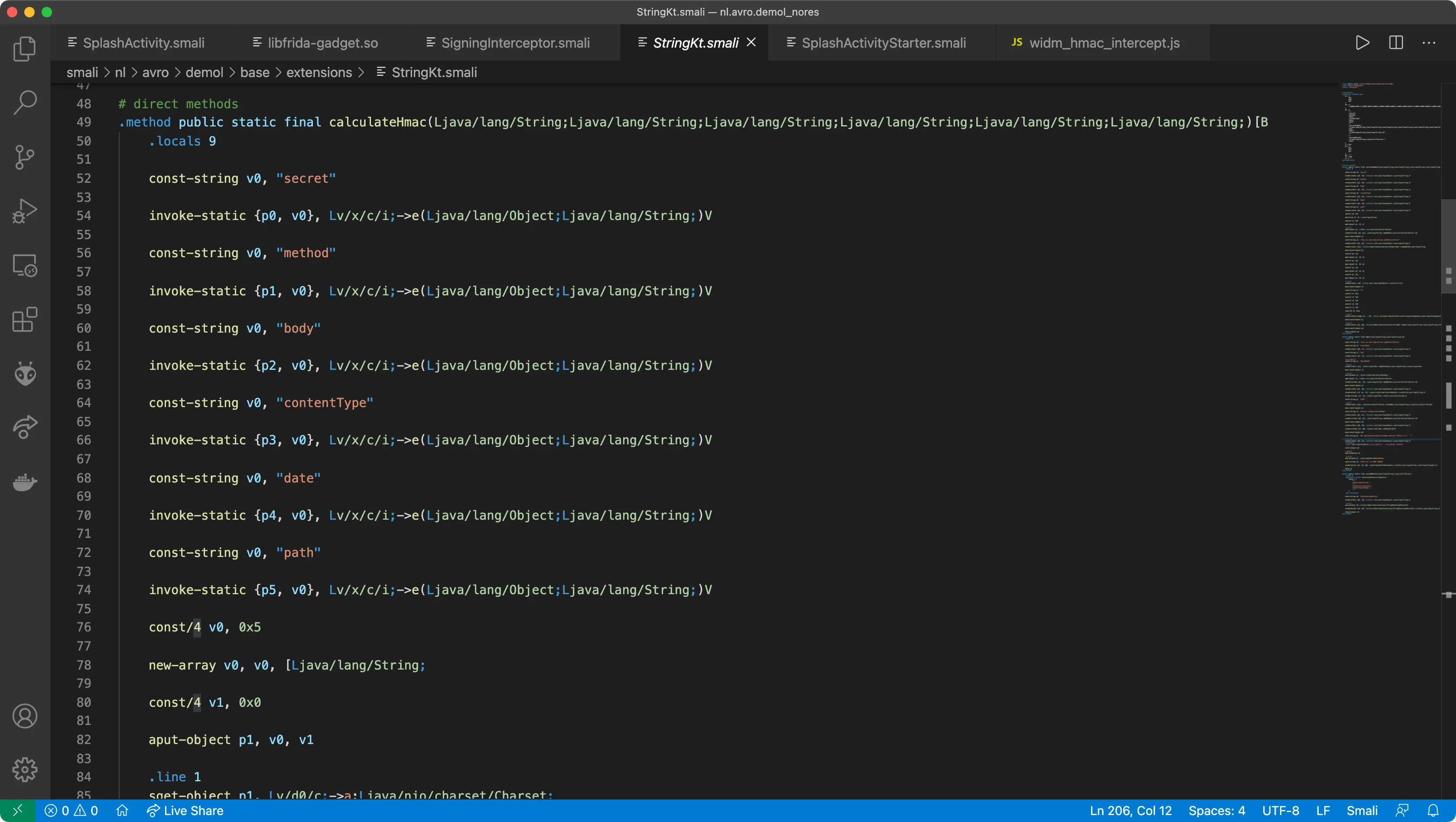Split the editor to the right
This screenshot has width=1456, height=822.
coord(1396,43)
